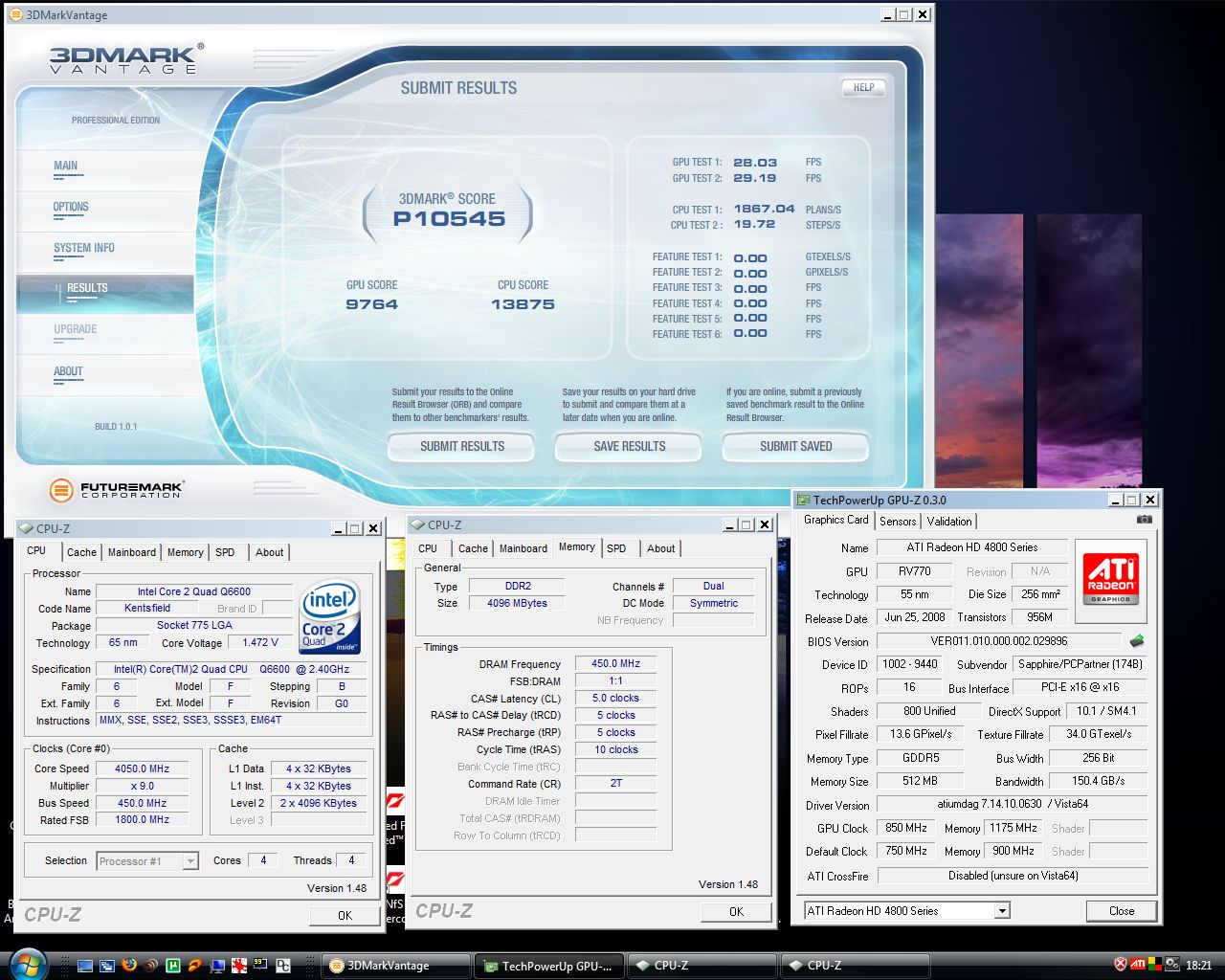Screen dimensions: 1225x980
Task: Click Switch Between Windows quick launch icon
Action: click(x=107, y=966)
